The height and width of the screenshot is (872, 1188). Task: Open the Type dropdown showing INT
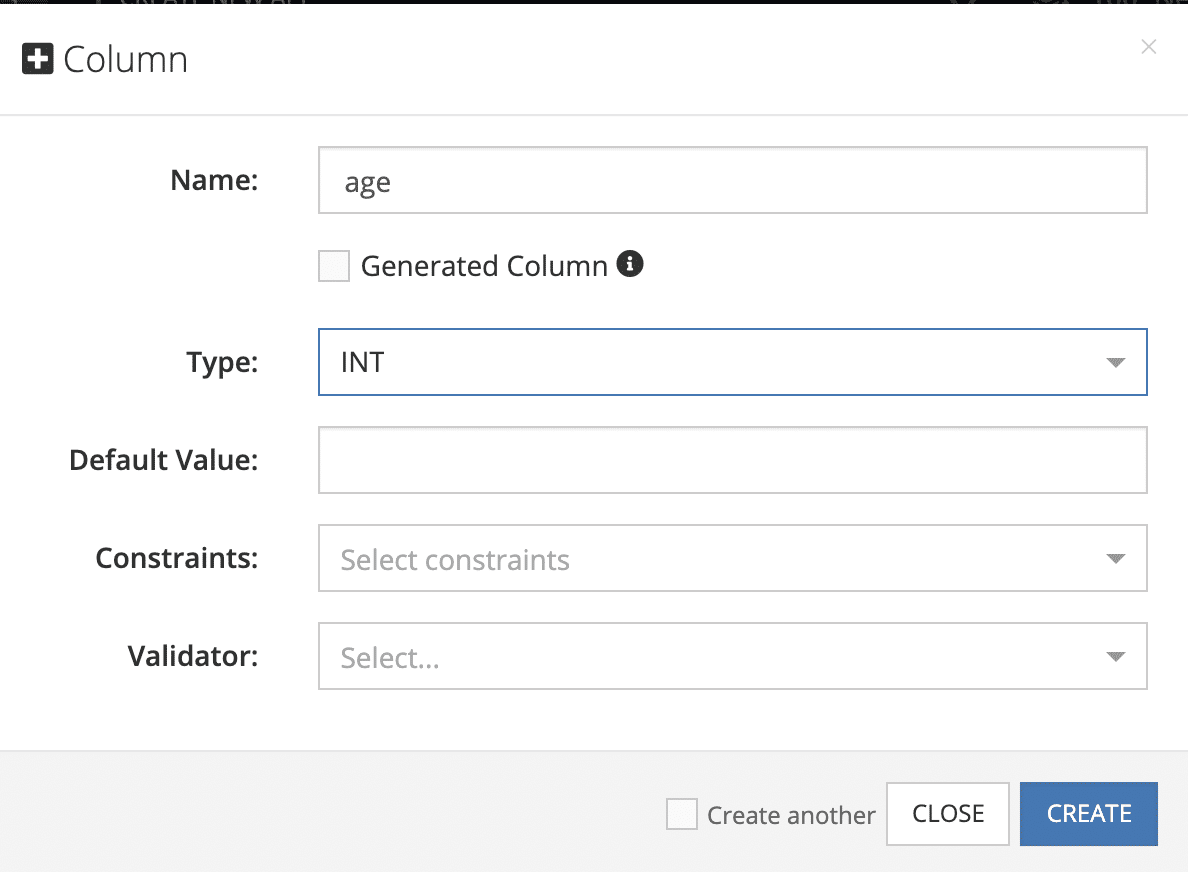click(733, 362)
